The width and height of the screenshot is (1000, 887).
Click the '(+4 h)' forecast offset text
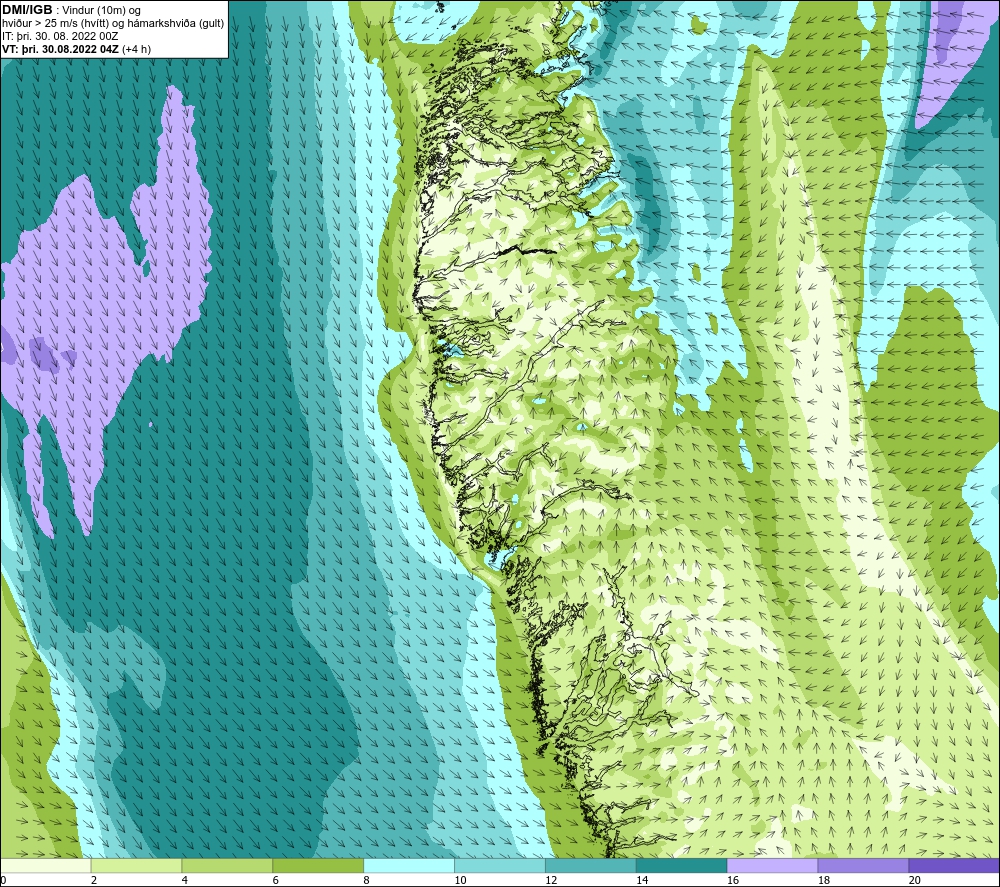[x=136, y=49]
